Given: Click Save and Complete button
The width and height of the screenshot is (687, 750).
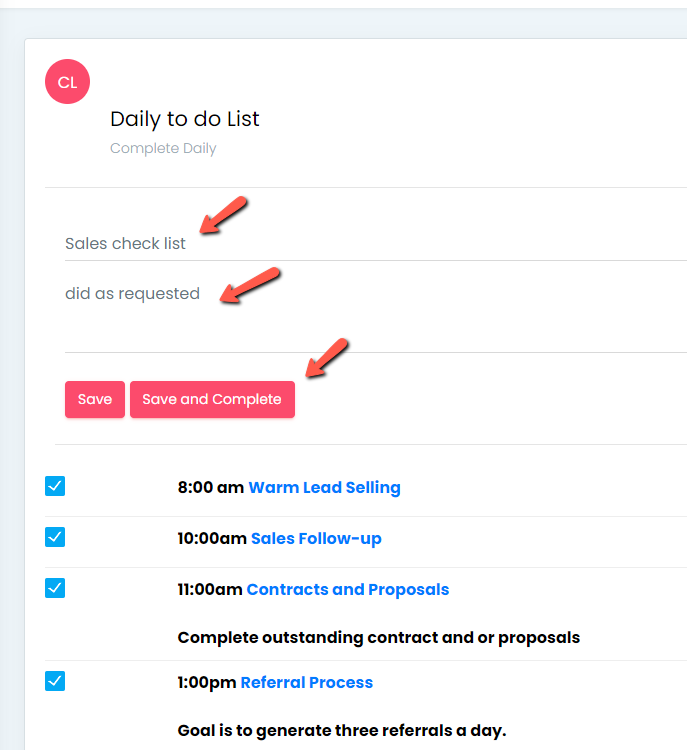Looking at the screenshot, I should (x=212, y=399).
